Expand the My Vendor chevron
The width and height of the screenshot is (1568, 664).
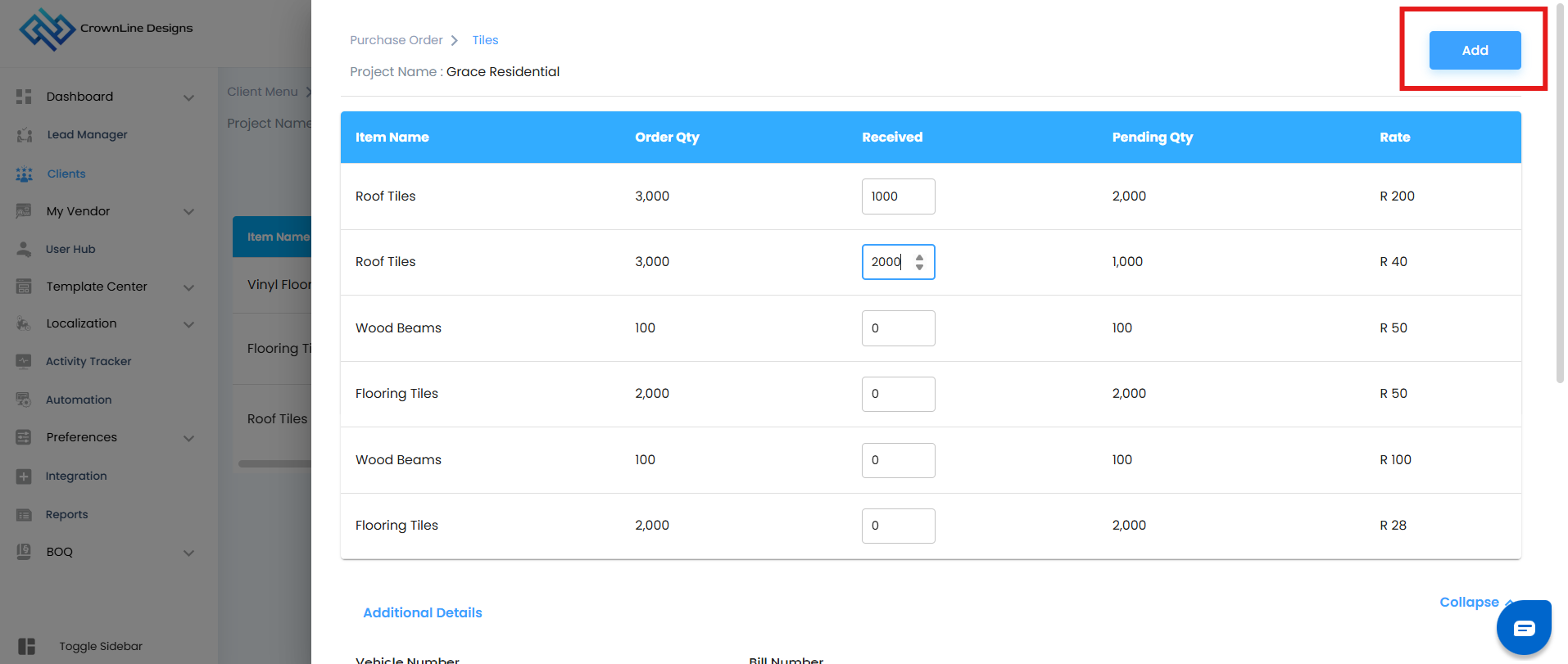click(x=189, y=212)
